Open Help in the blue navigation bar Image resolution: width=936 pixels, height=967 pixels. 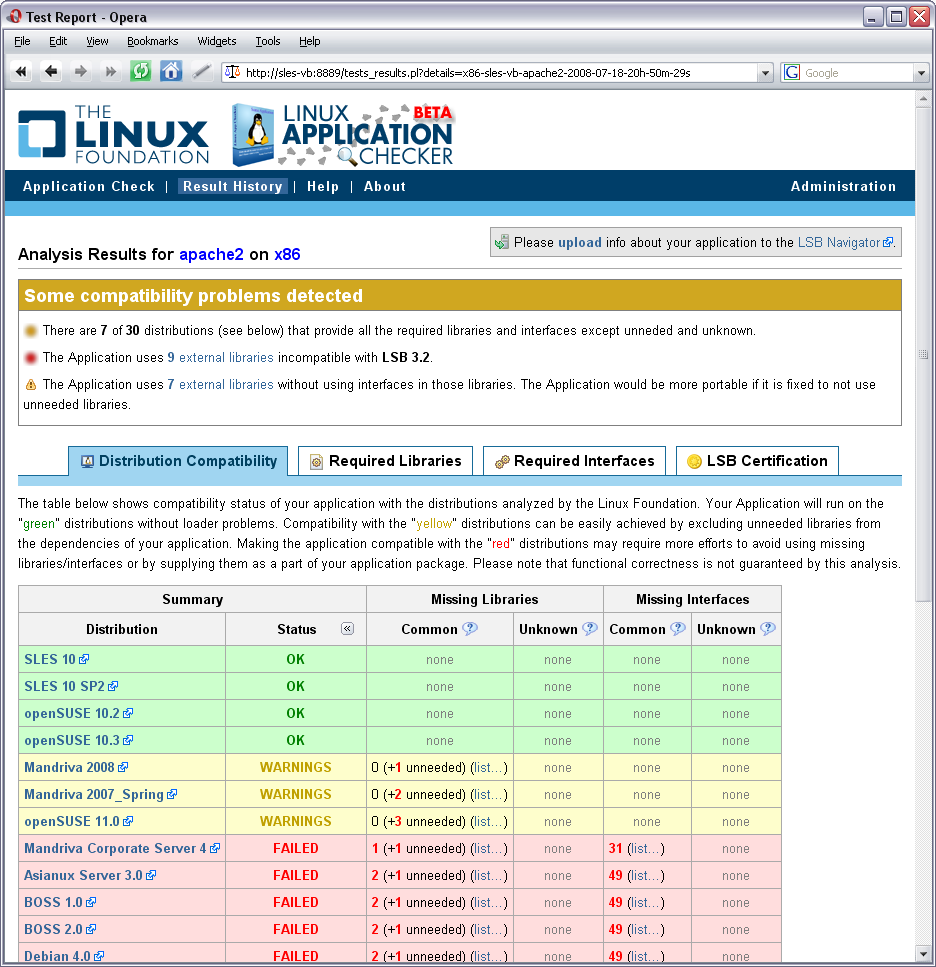click(x=323, y=186)
